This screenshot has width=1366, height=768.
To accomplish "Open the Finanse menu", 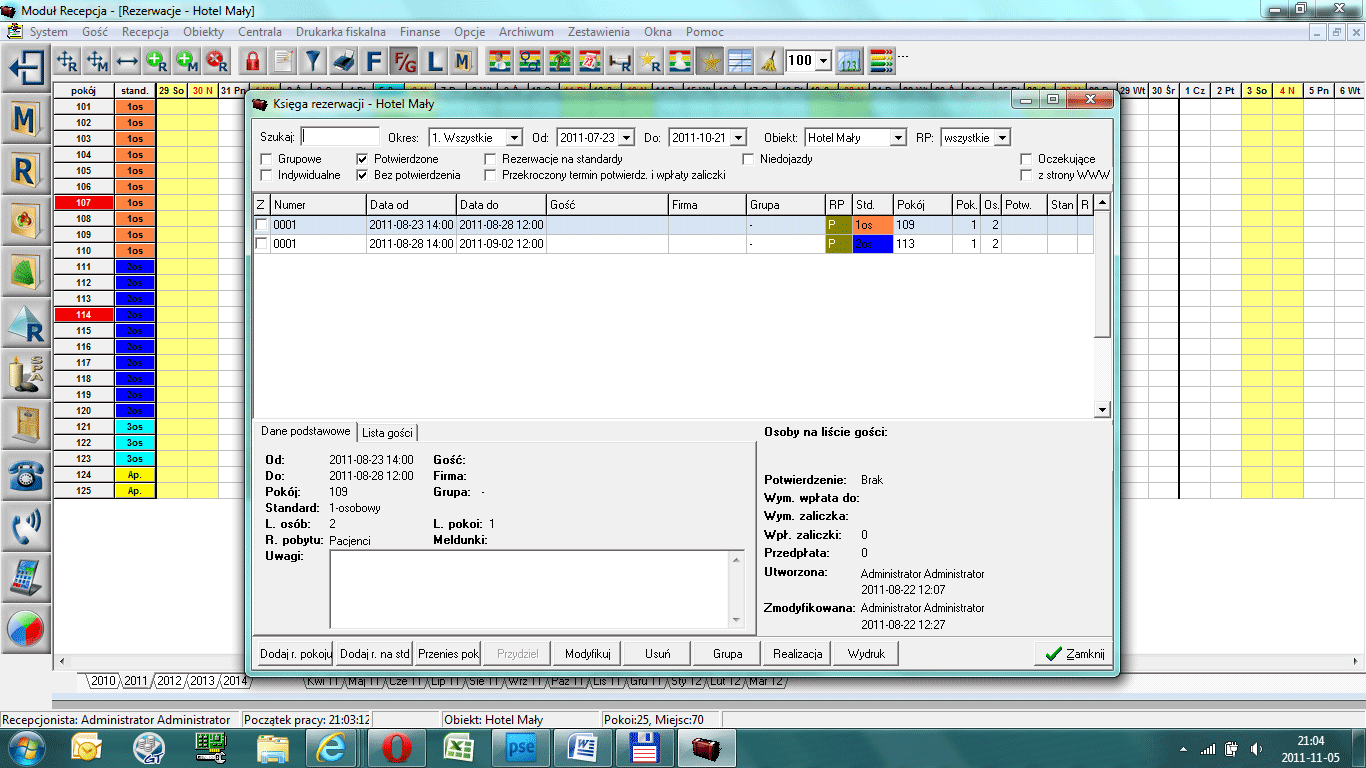I will (419, 32).
